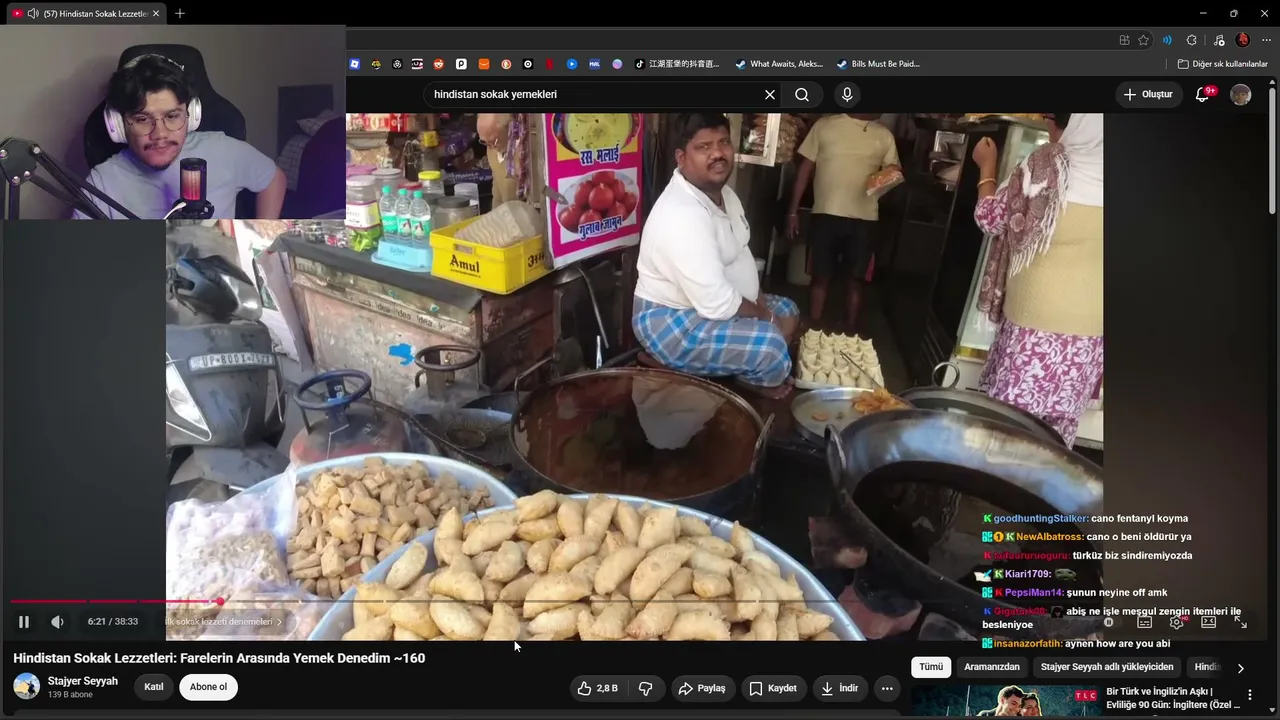Clear the YouTube search query
Image resolution: width=1280 pixels, height=720 pixels.
(770, 94)
